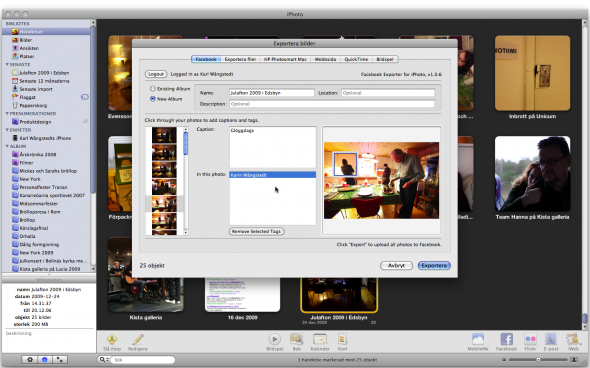Select the New Album radio button
590x368 pixels.
coord(152,99)
